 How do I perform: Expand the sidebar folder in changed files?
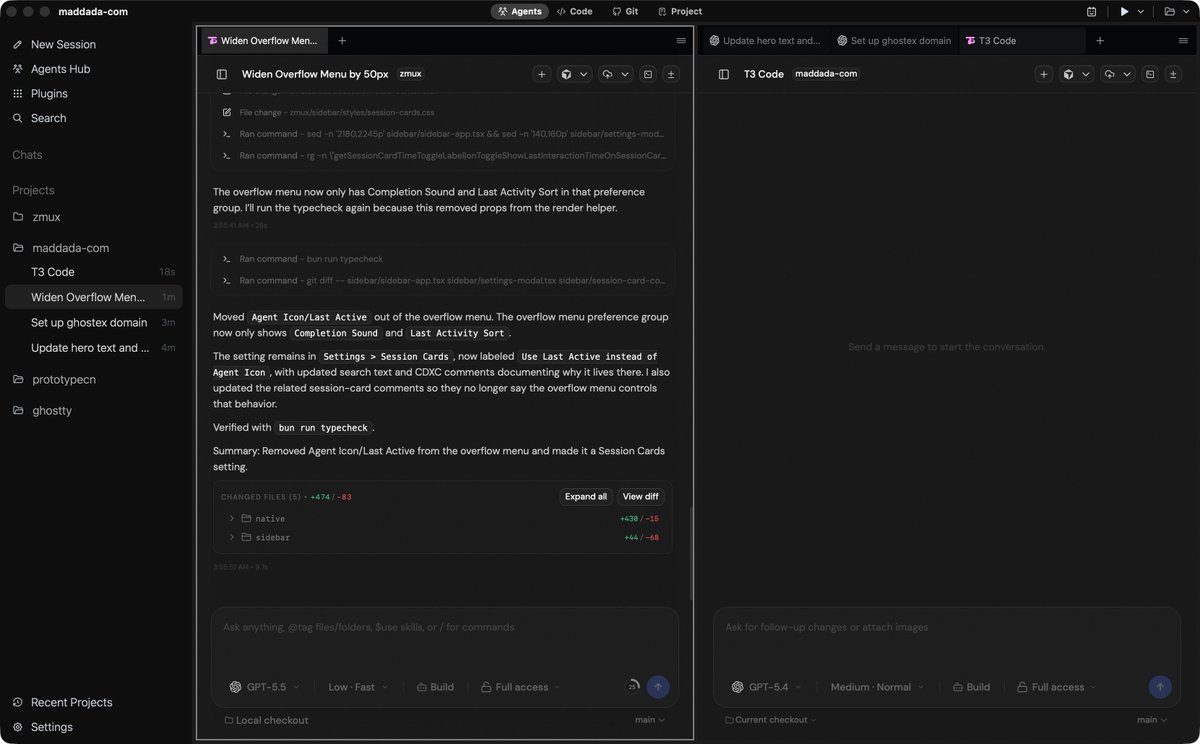443,538
